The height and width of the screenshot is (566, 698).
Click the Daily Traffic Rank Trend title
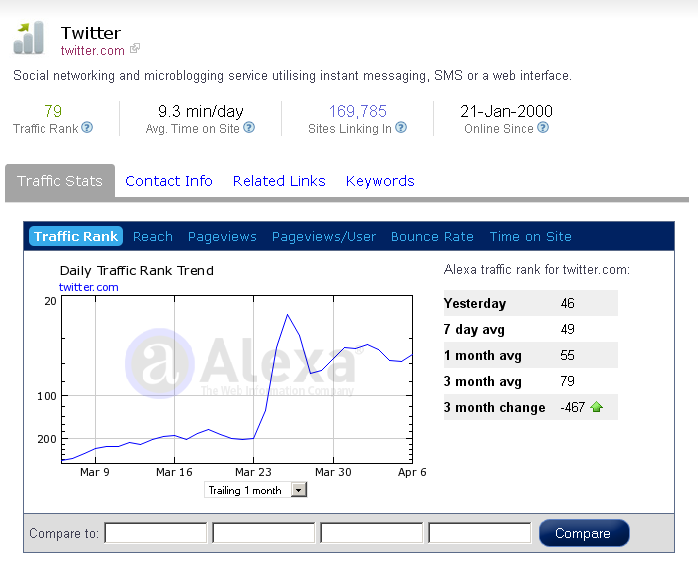137,271
